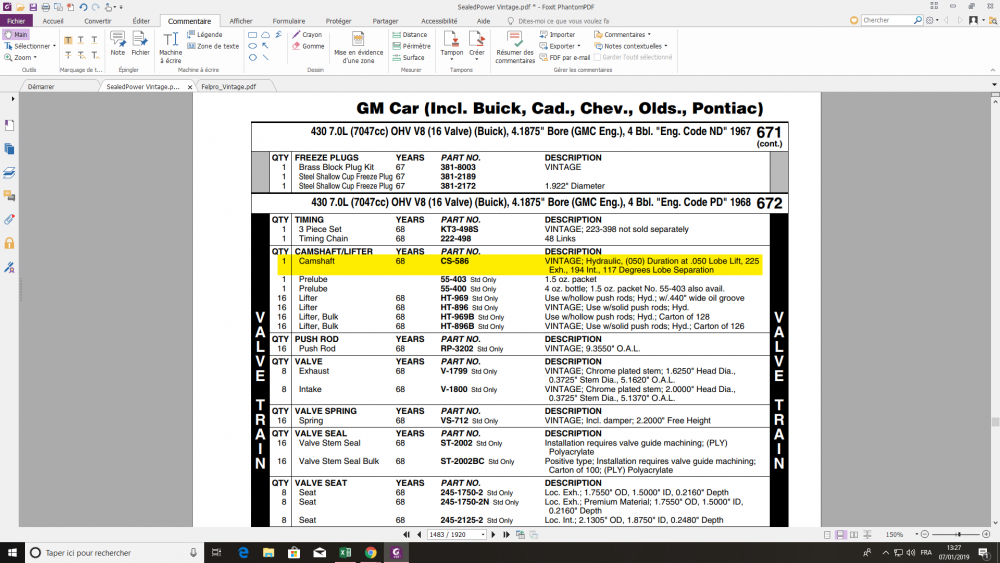Toggle Garder l'outil sélectionné checkbox
Viewport: 1000px width, 563px height.
(598, 57)
